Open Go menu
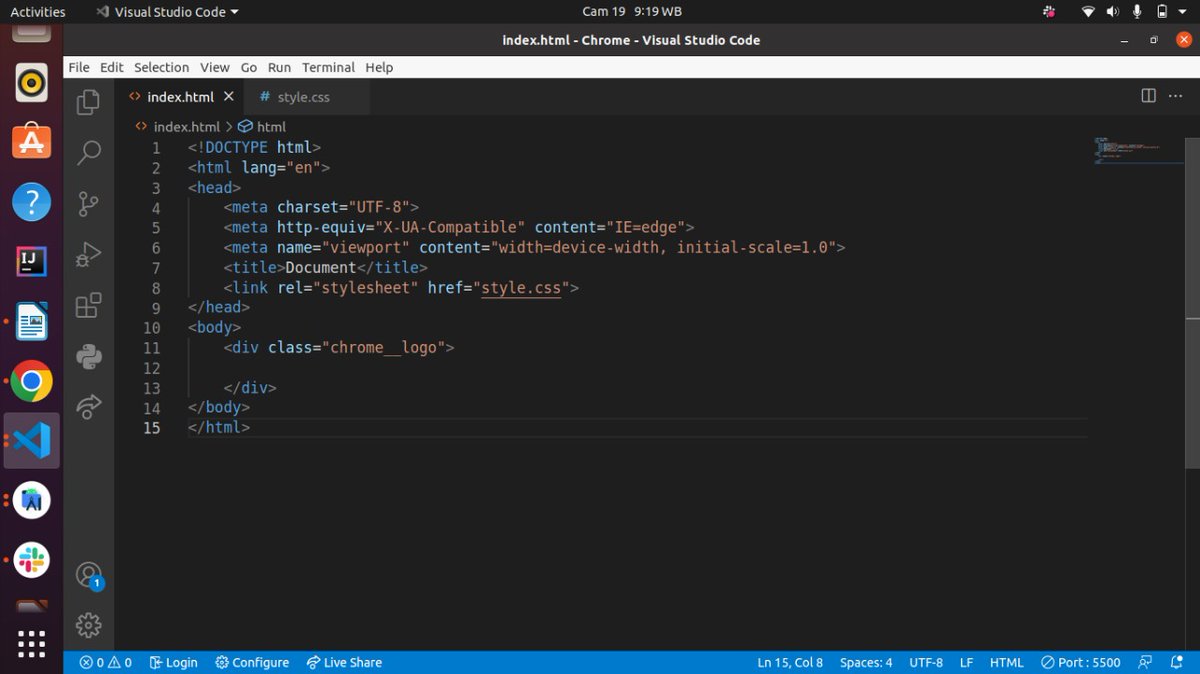1200x674 pixels. [249, 67]
